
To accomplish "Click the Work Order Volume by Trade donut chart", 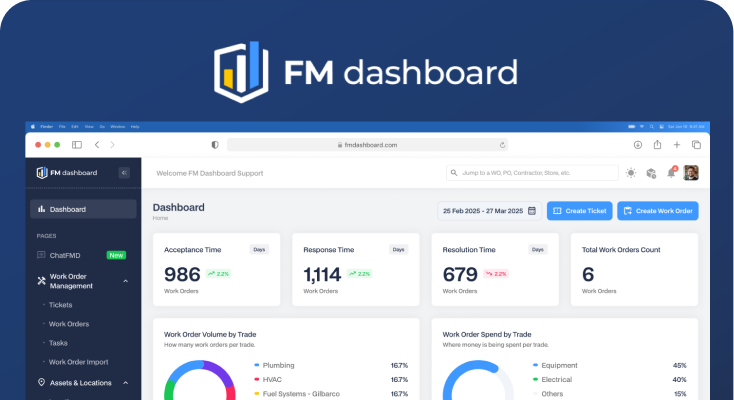I will [x=200, y=380].
